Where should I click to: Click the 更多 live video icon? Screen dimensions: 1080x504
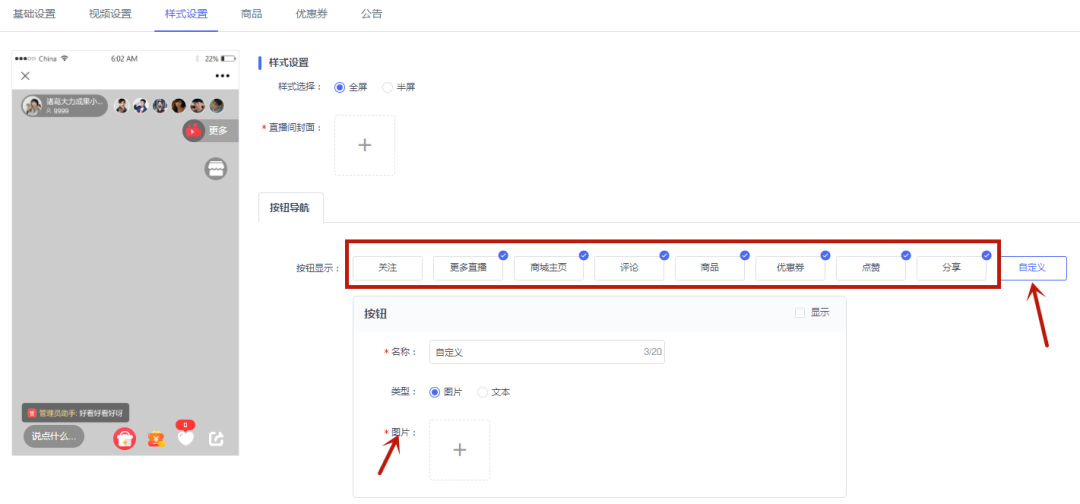pyautogui.click(x=194, y=130)
